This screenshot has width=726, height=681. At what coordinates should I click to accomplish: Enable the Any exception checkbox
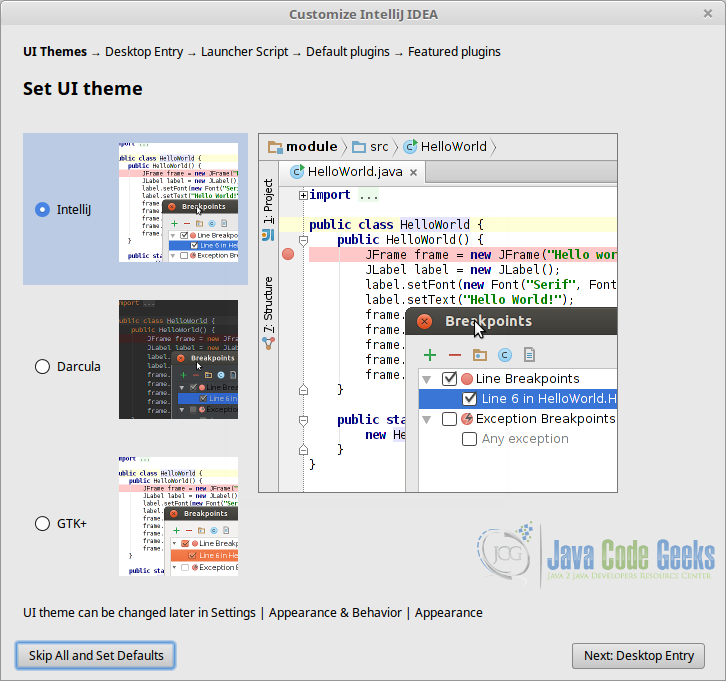coord(469,439)
